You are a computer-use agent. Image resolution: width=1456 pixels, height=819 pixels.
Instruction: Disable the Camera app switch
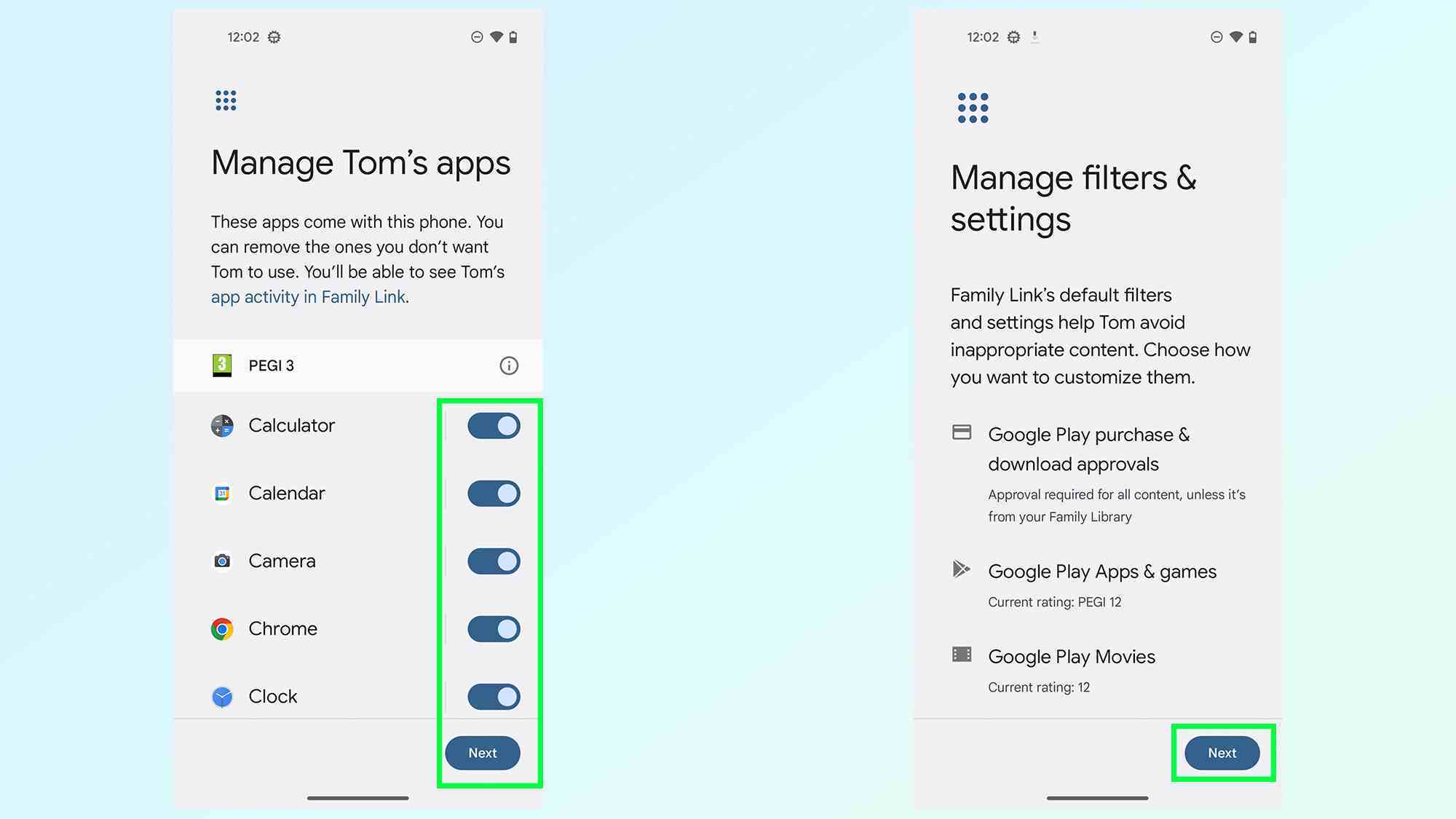pyautogui.click(x=494, y=561)
